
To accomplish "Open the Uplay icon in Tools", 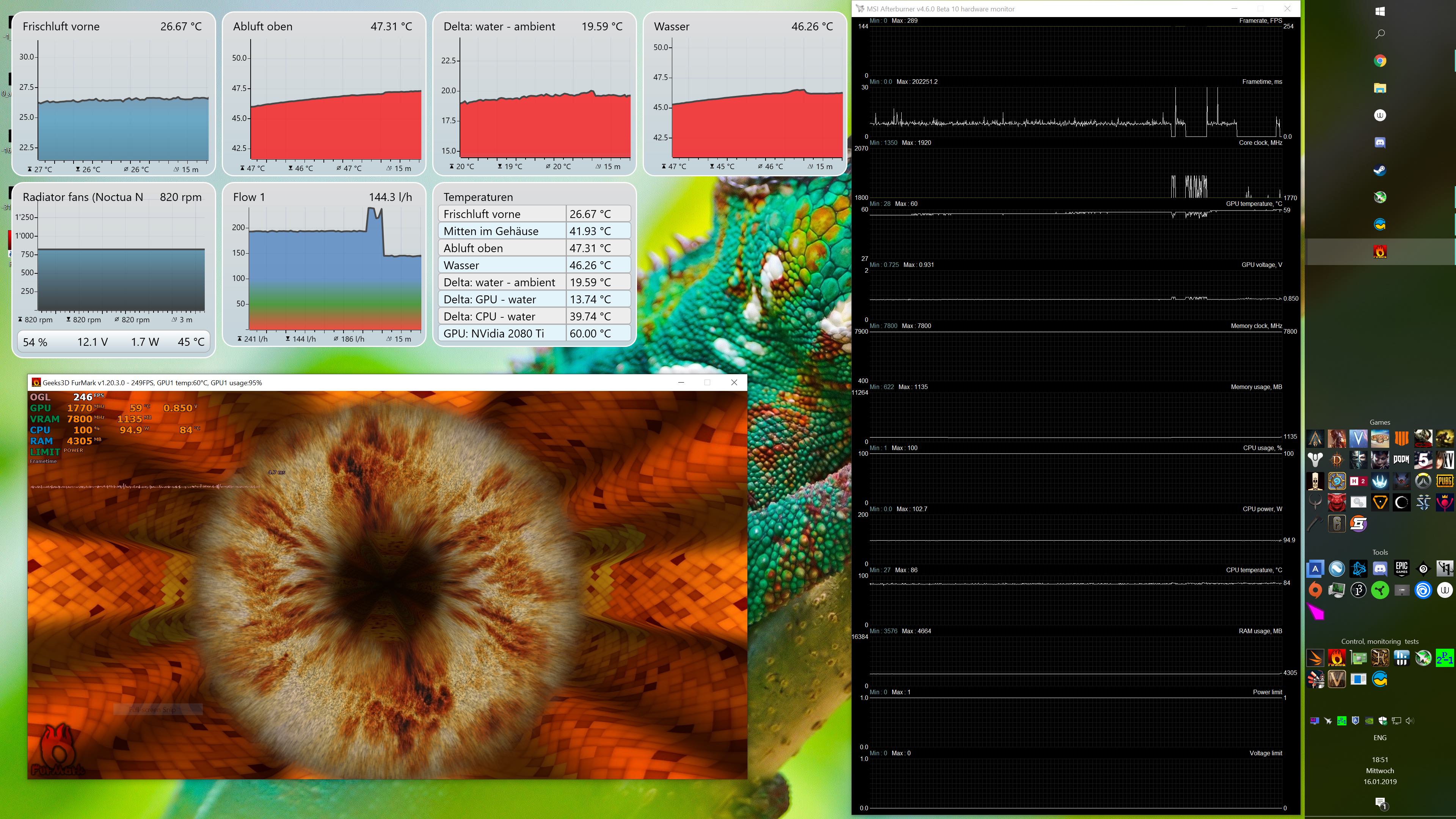I will coord(1423,590).
